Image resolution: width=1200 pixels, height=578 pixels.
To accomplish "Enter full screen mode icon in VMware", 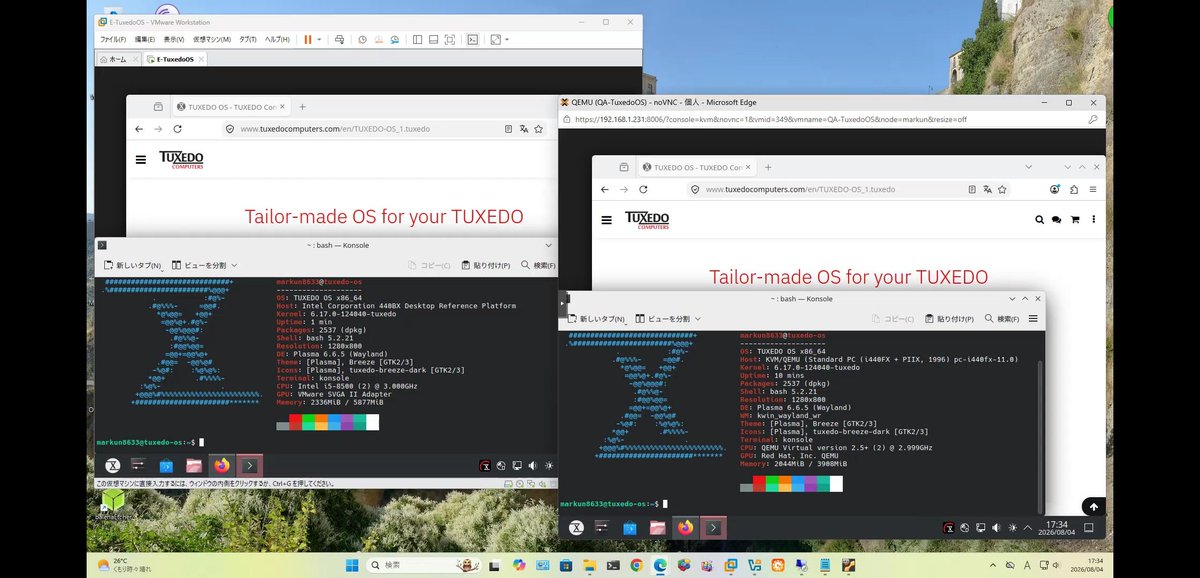I will [x=450, y=39].
